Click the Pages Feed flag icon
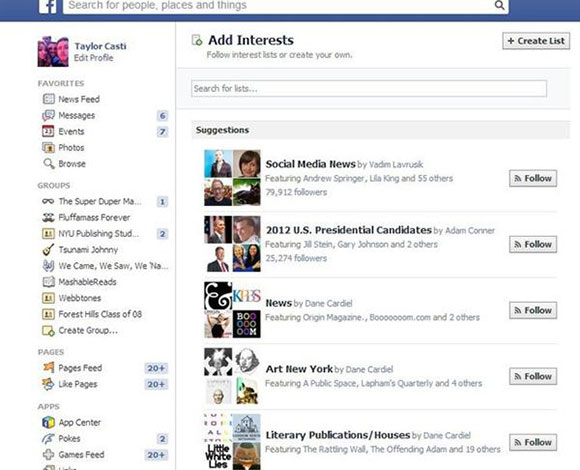580x470 pixels. [x=48, y=368]
